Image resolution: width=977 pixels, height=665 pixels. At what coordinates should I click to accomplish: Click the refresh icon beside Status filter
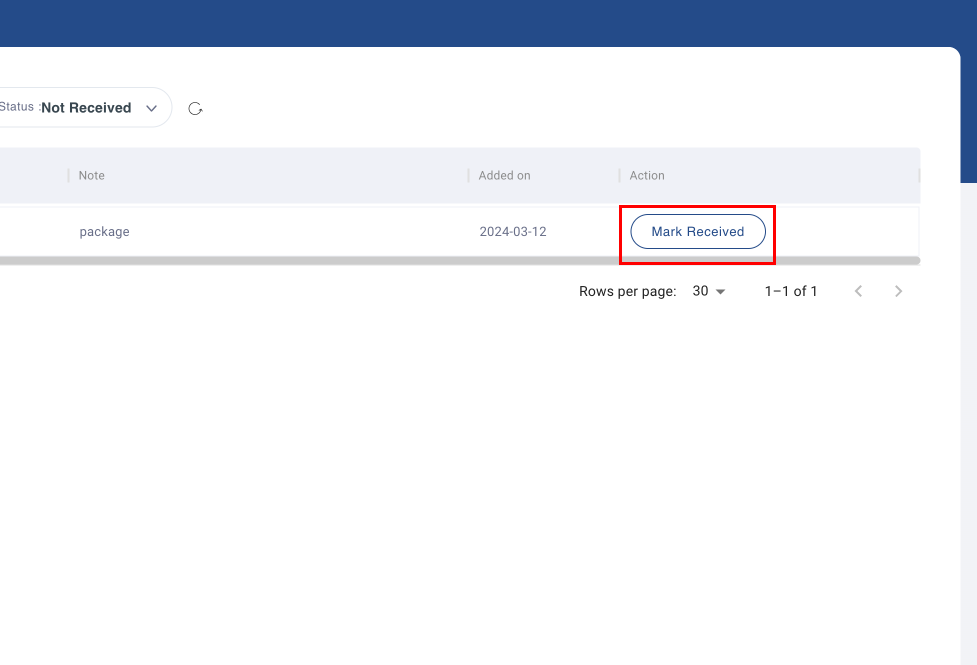[x=196, y=108]
